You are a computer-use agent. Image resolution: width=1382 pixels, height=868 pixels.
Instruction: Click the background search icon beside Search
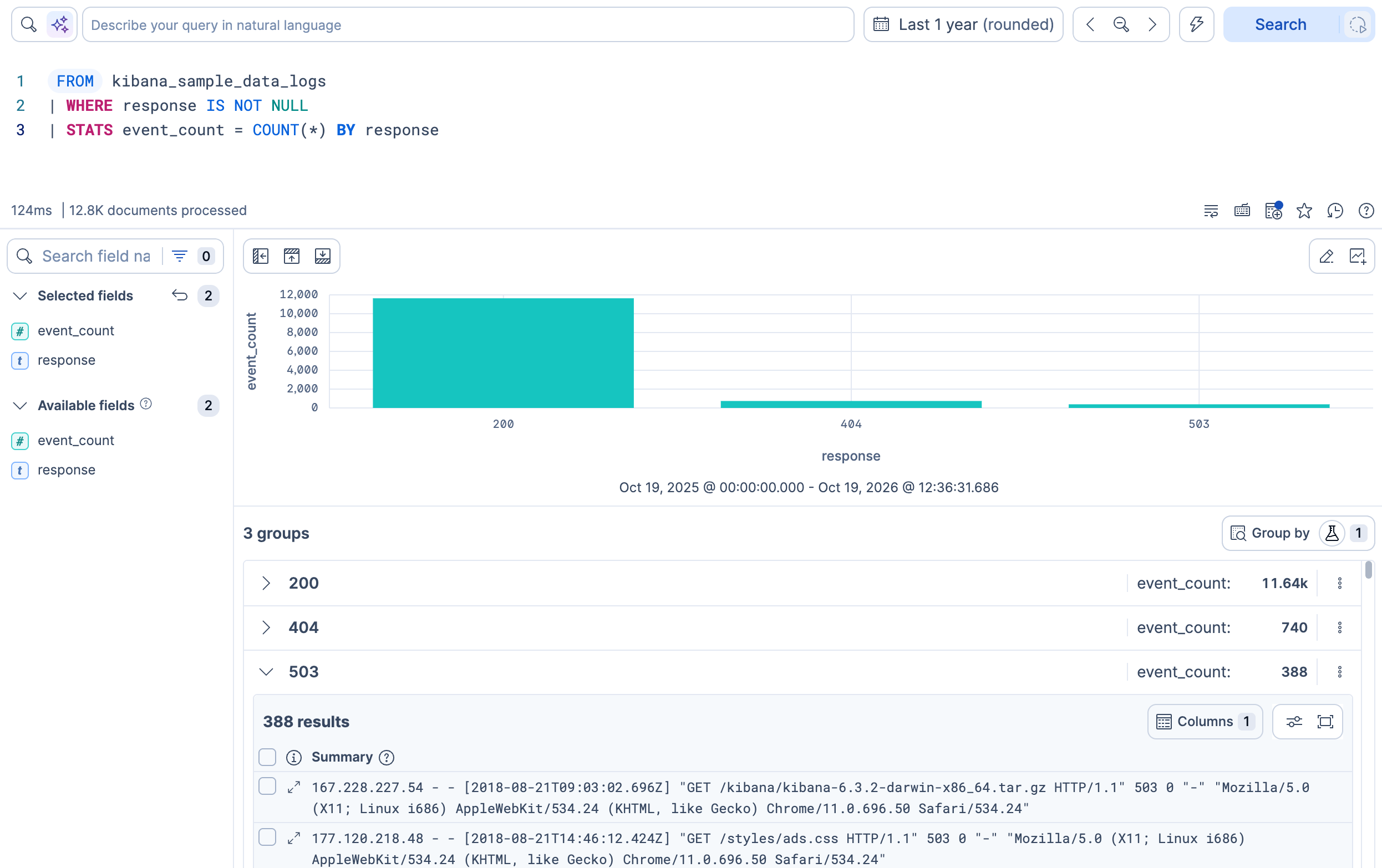1358,25
